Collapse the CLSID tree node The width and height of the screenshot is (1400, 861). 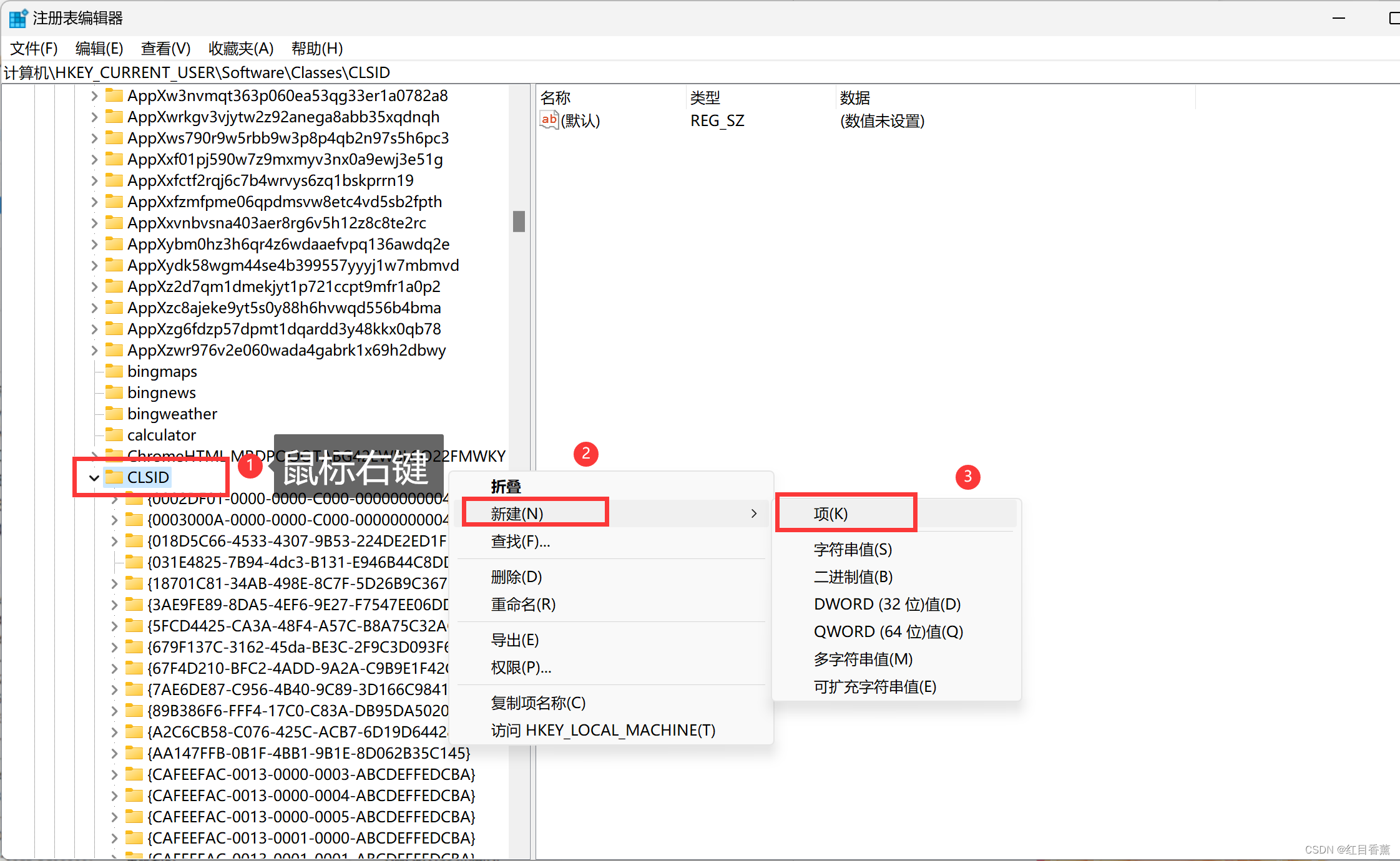pyautogui.click(x=94, y=478)
